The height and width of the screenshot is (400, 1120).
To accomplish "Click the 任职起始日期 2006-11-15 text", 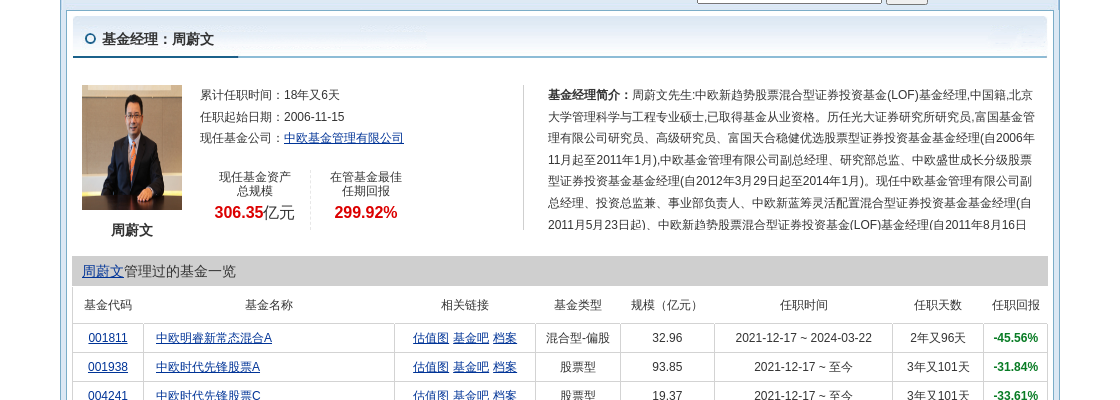I will pyautogui.click(x=272, y=116).
